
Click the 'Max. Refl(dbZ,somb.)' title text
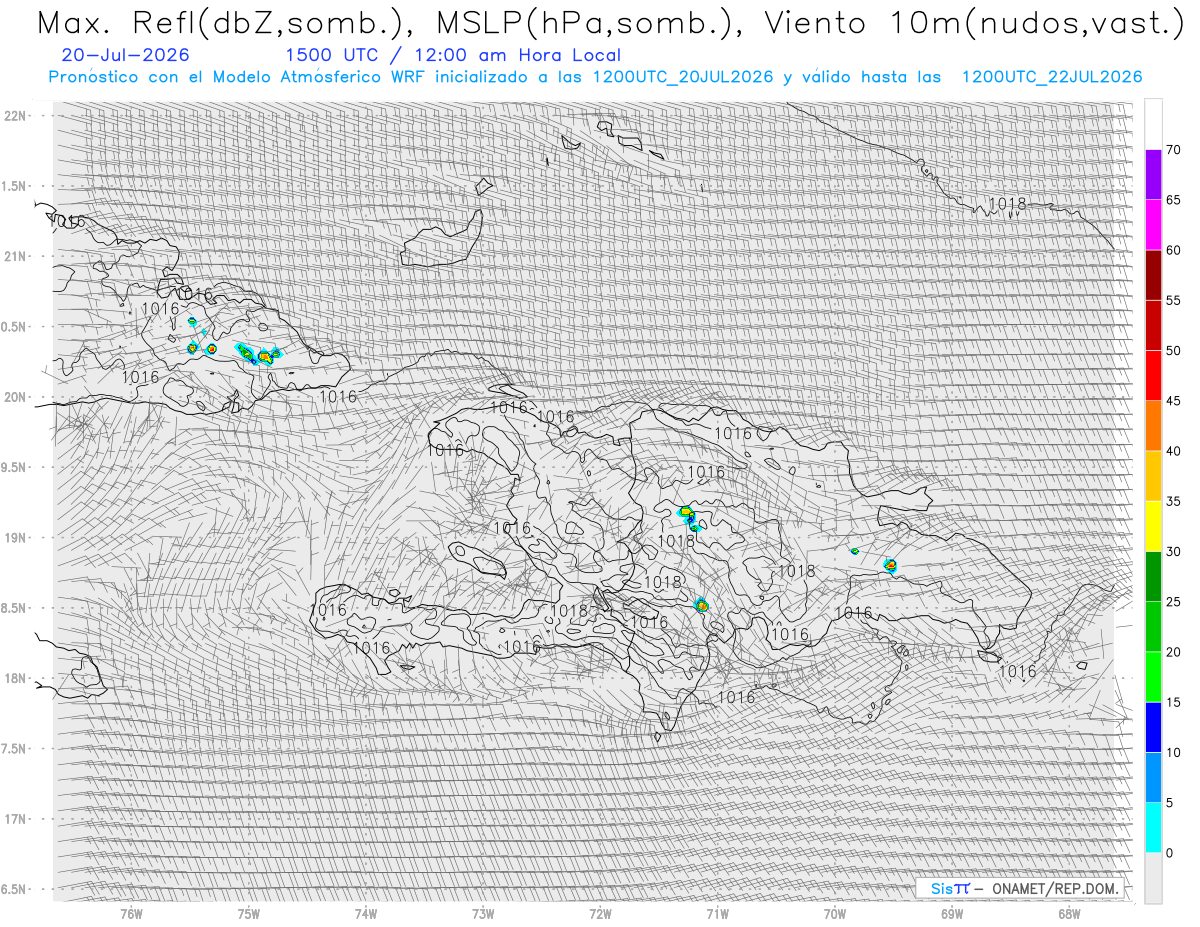pyautogui.click(x=223, y=23)
